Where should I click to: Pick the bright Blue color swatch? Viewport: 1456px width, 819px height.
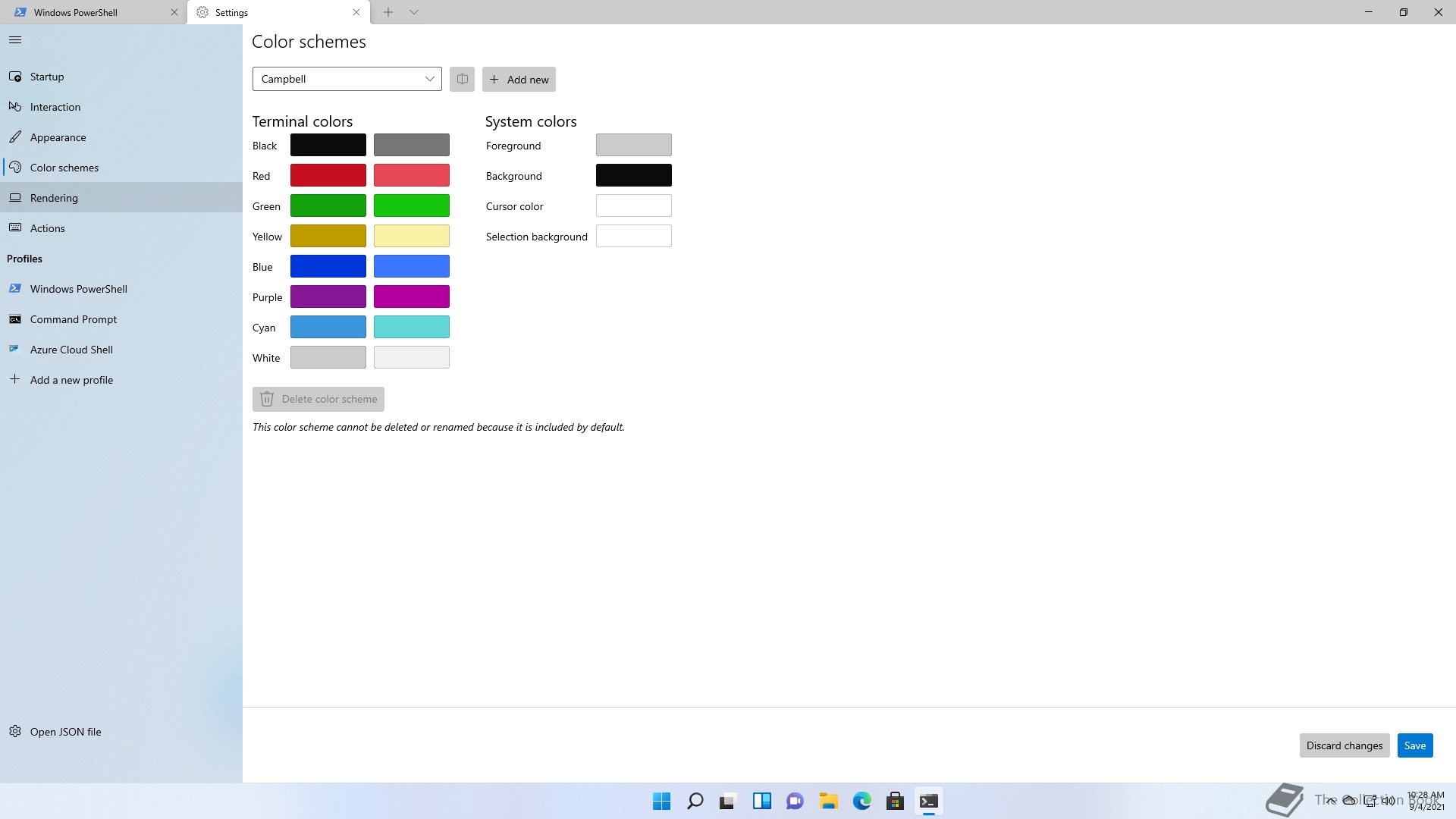coord(412,266)
